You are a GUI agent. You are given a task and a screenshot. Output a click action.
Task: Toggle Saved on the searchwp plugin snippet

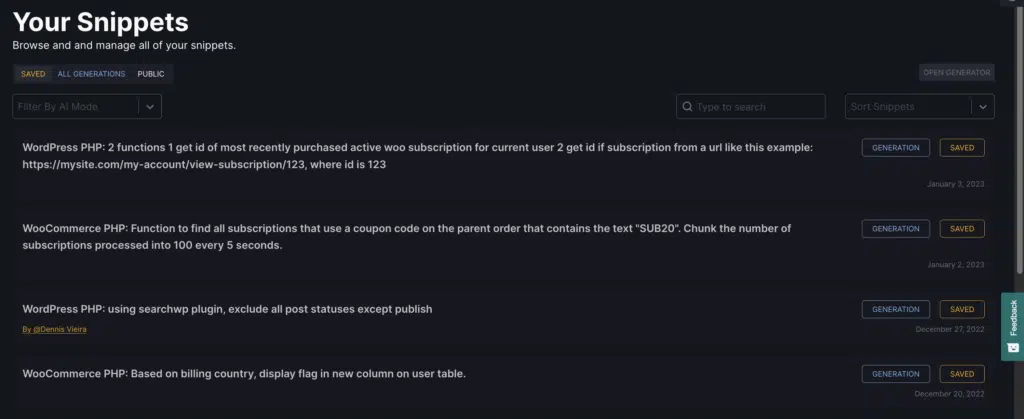(962, 309)
